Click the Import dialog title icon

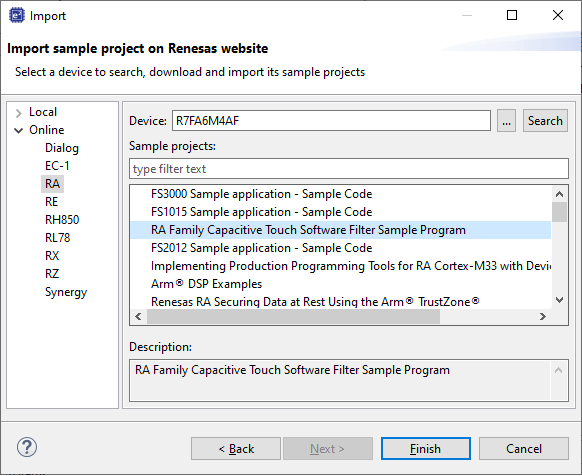(x=16, y=16)
